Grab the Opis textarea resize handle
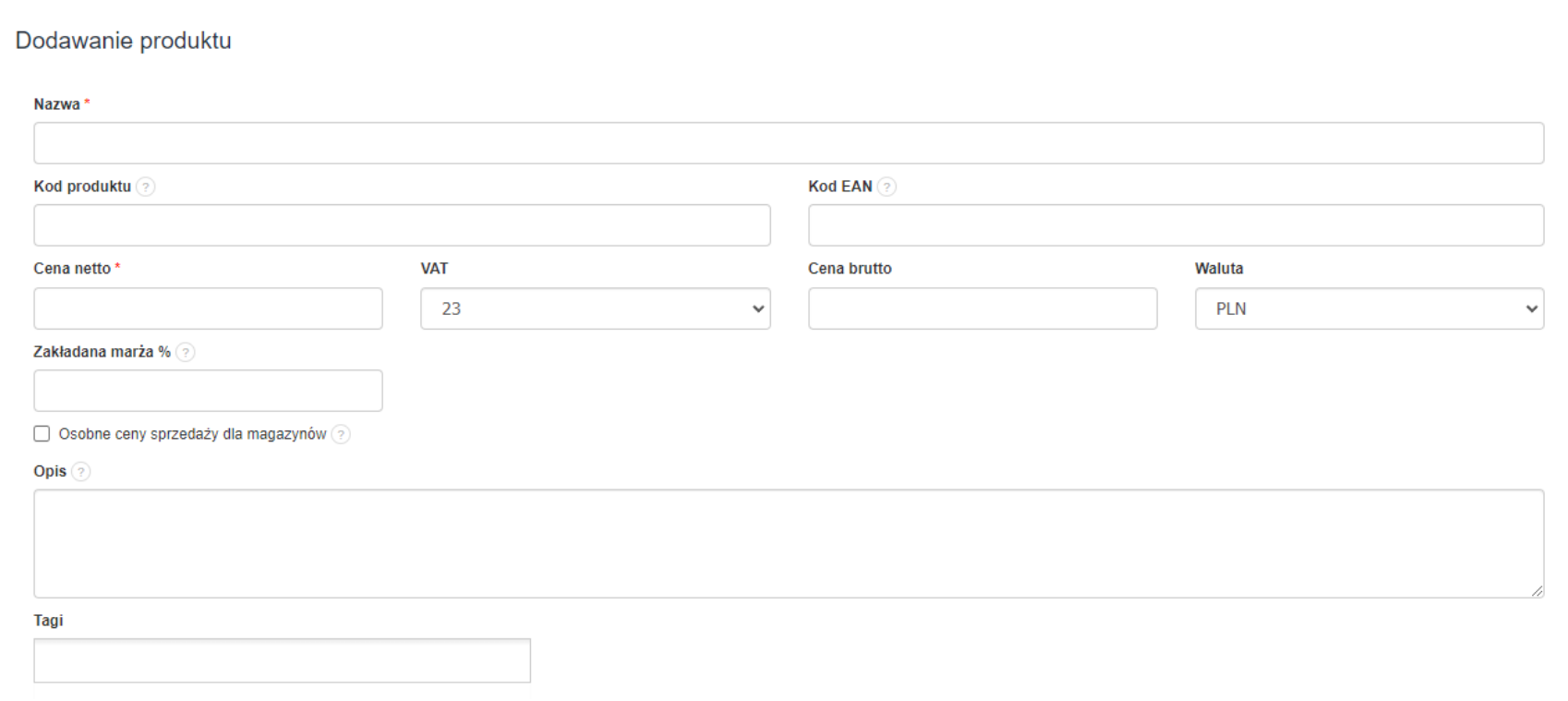 tap(1538, 591)
